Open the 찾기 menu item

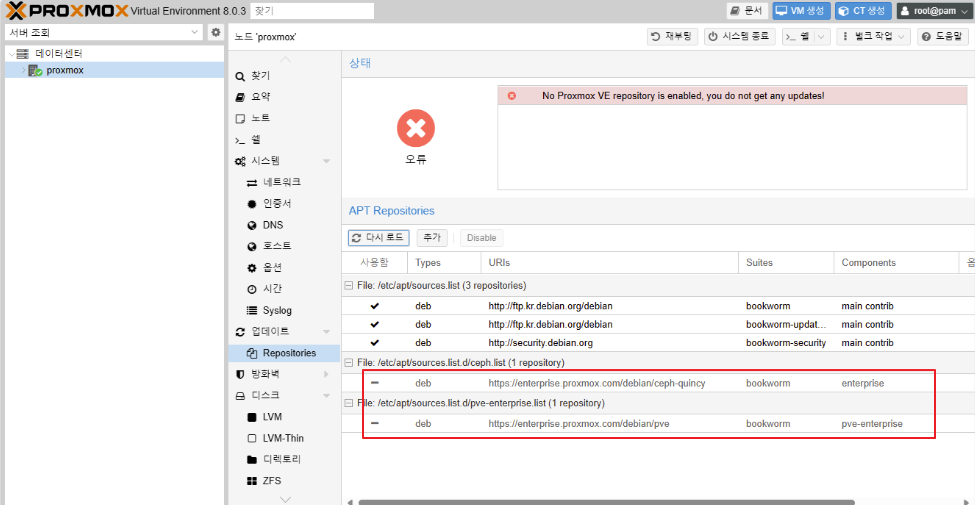[x=284, y=76]
